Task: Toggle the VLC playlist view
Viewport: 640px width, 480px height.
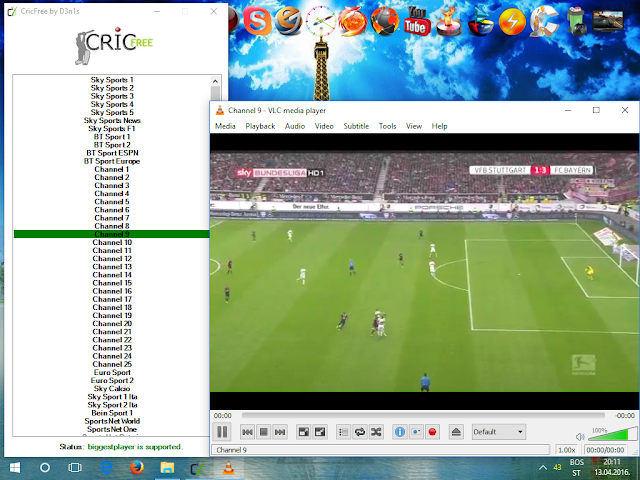Action: click(344, 432)
